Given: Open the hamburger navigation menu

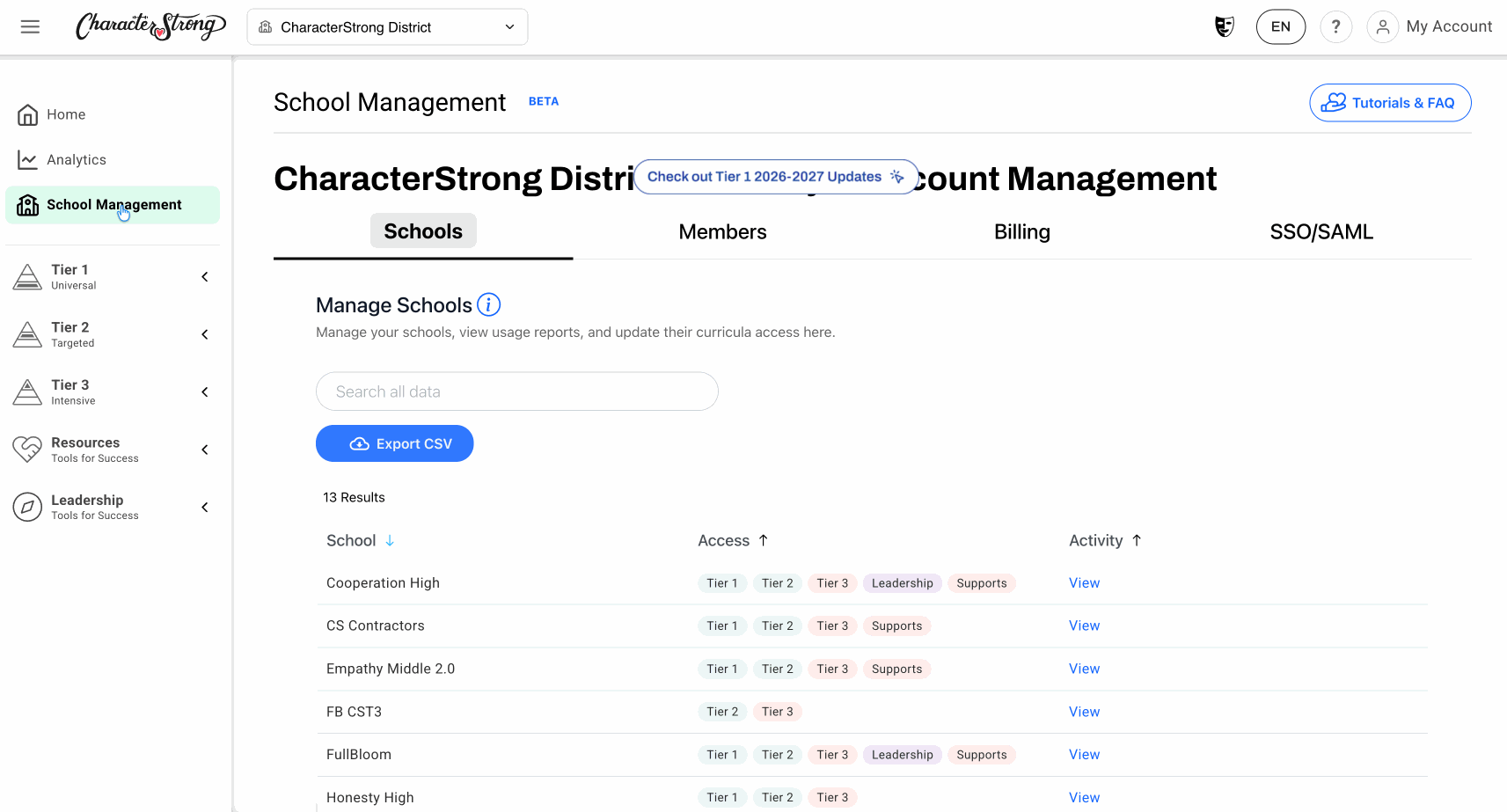Looking at the screenshot, I should (30, 26).
